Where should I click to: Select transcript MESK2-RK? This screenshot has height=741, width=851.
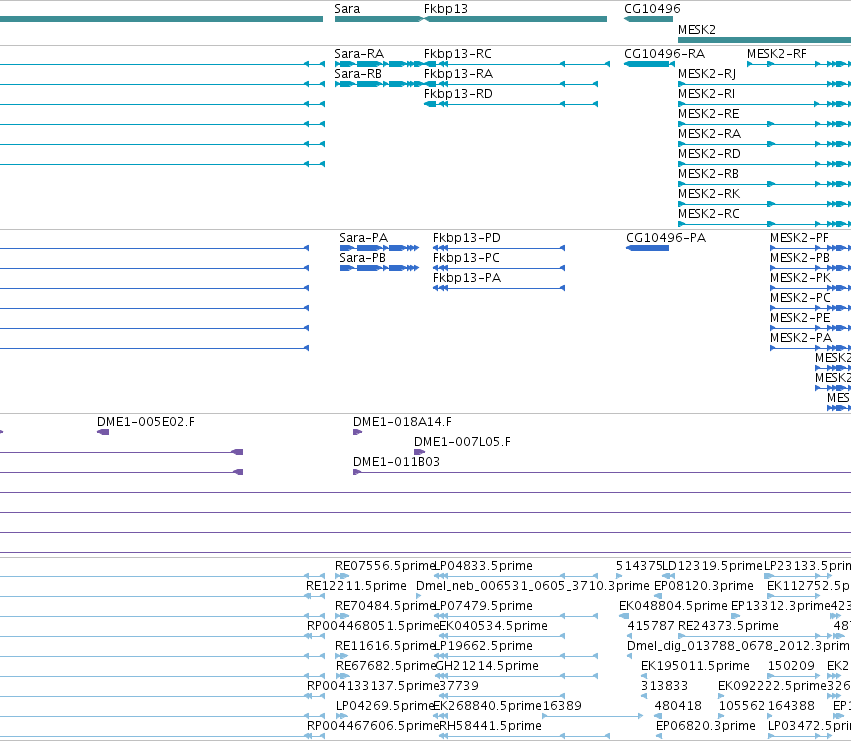point(764,204)
